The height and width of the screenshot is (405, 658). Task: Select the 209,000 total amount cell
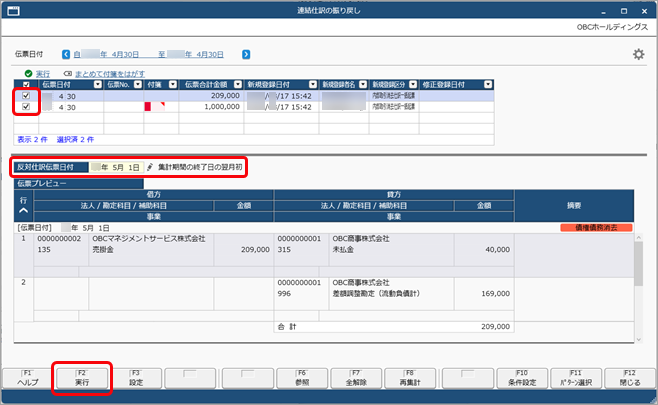(211, 96)
